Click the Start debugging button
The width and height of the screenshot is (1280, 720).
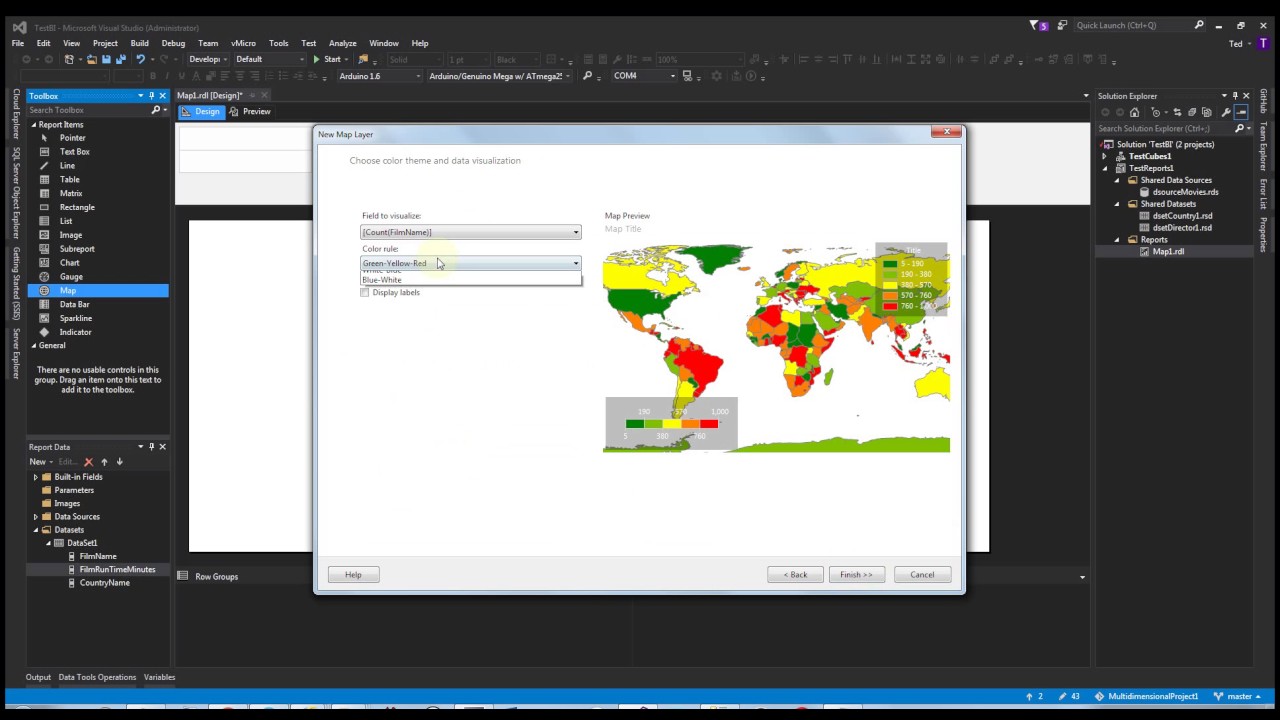[326, 59]
